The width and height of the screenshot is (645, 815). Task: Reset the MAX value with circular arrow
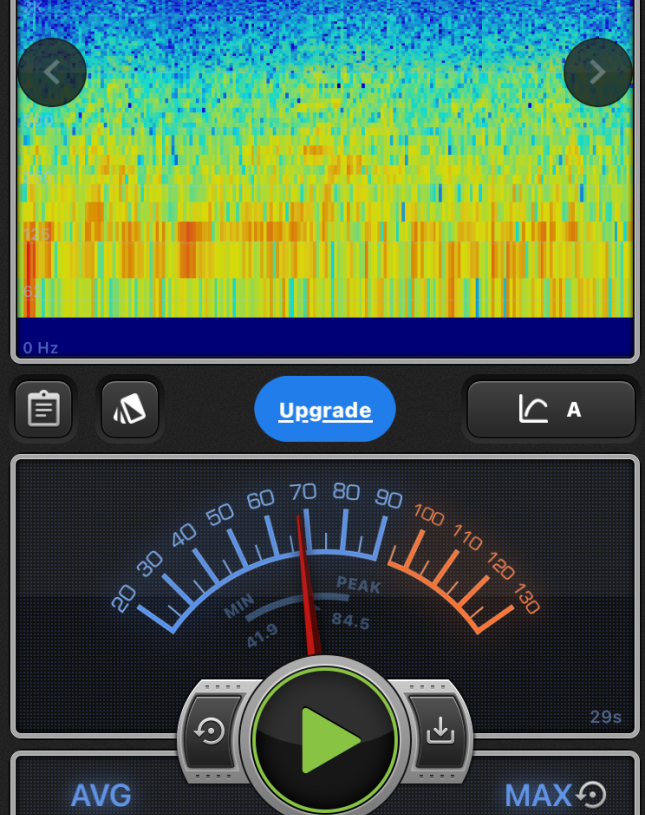tap(592, 795)
